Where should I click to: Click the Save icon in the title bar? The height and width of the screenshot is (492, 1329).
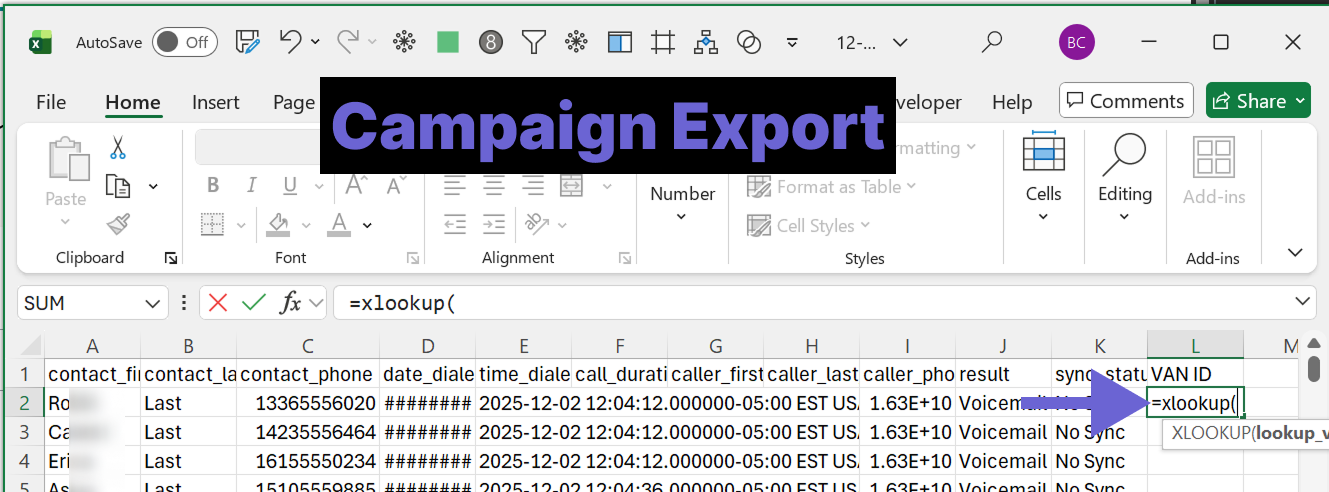(247, 41)
